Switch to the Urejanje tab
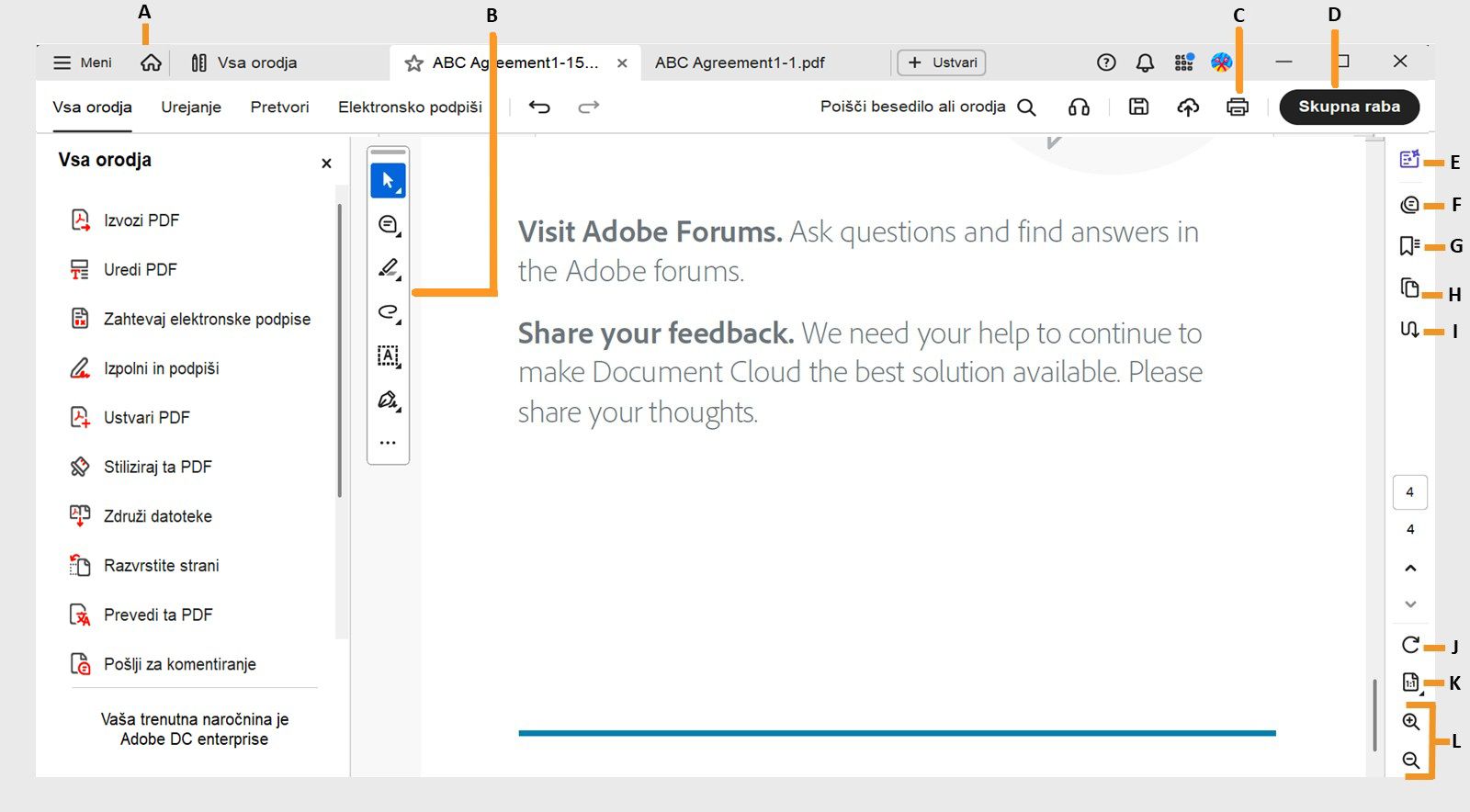The height and width of the screenshot is (812, 1470). pyautogui.click(x=191, y=107)
